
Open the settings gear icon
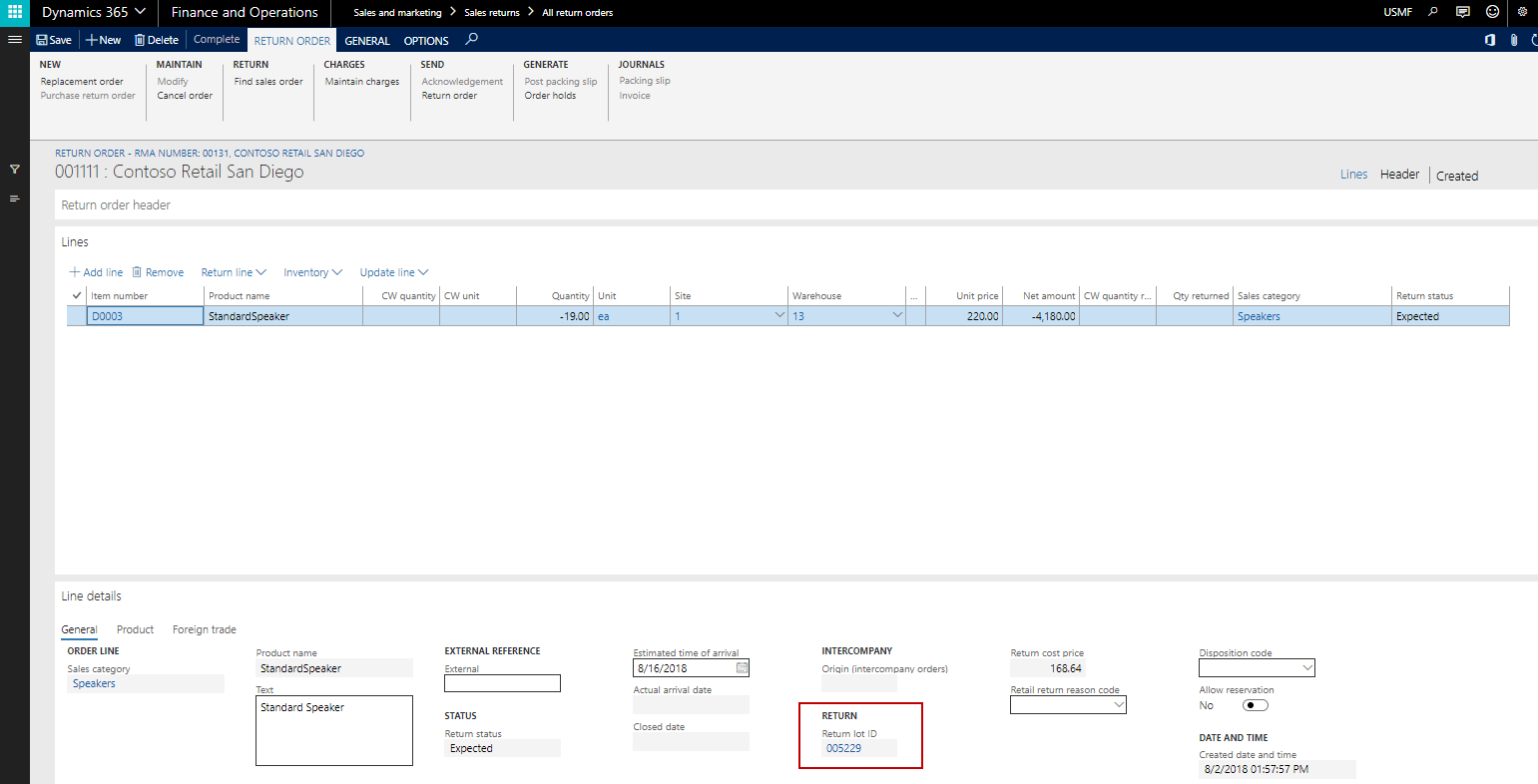1522,12
